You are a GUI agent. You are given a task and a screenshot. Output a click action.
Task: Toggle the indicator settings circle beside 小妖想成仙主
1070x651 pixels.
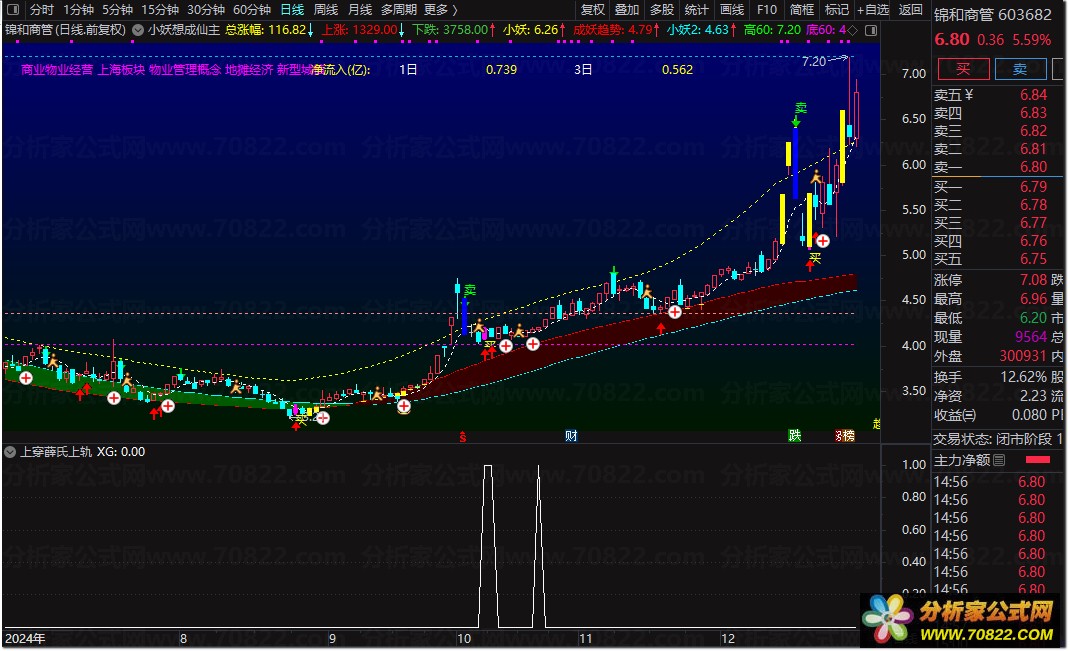138,30
